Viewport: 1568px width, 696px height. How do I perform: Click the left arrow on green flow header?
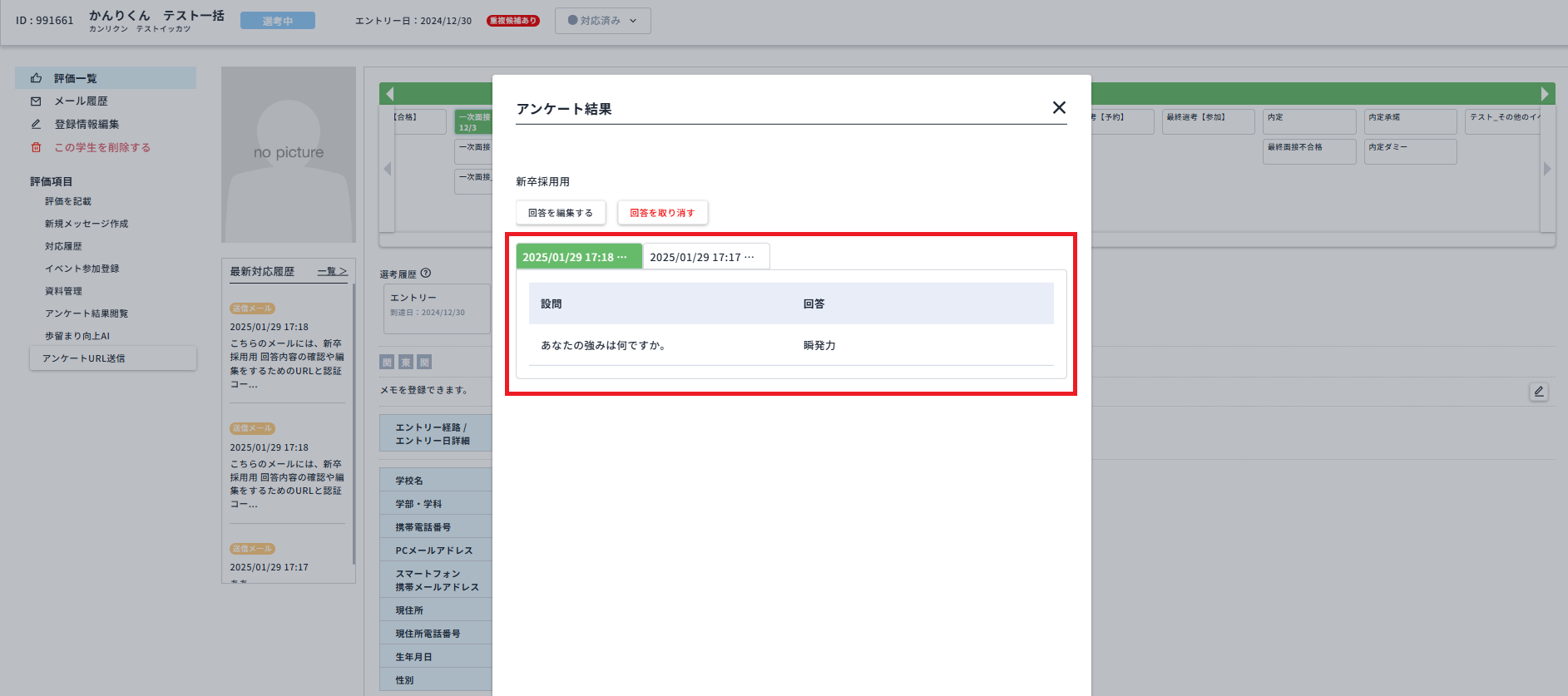(x=389, y=94)
